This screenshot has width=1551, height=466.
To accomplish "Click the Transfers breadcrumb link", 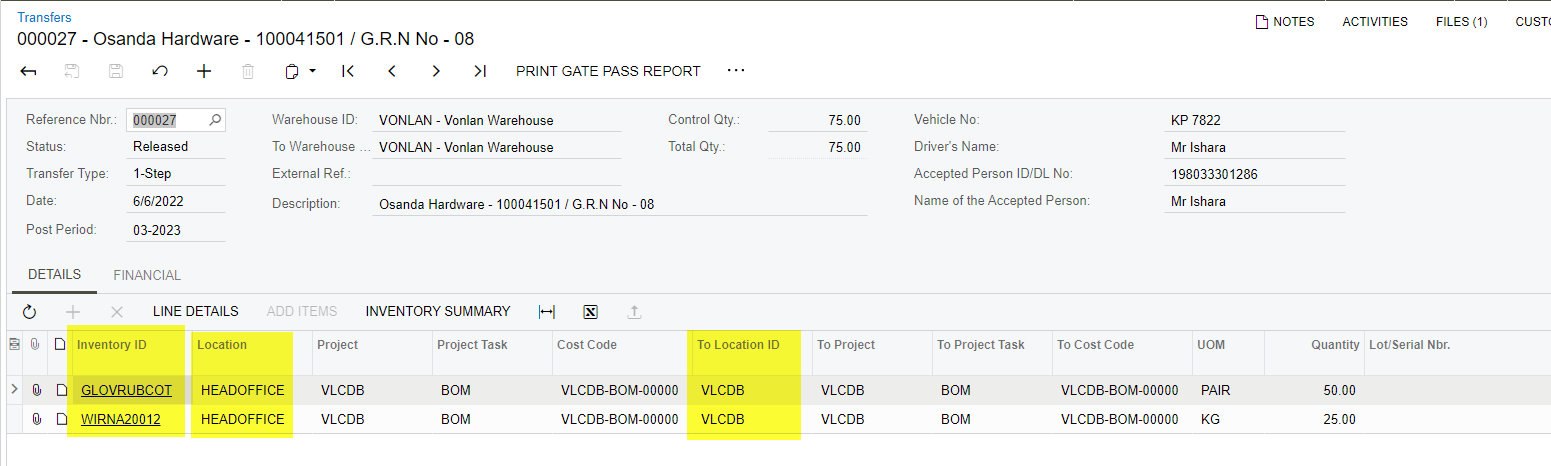I will [44, 17].
